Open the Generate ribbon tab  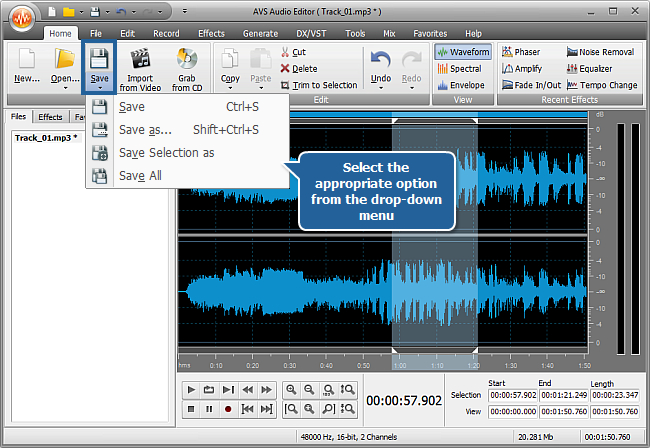[x=260, y=34]
